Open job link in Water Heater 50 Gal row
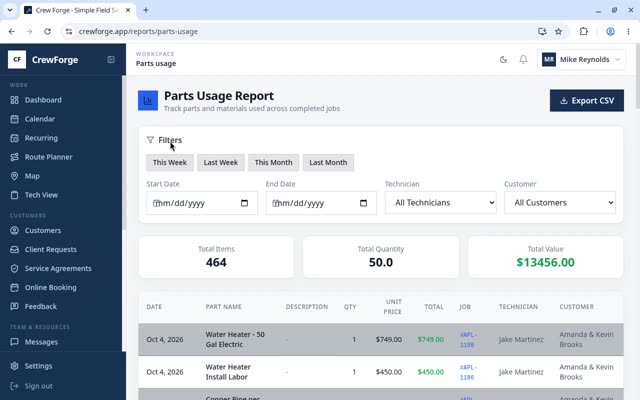This screenshot has height=400, width=640. pyautogui.click(x=468, y=339)
